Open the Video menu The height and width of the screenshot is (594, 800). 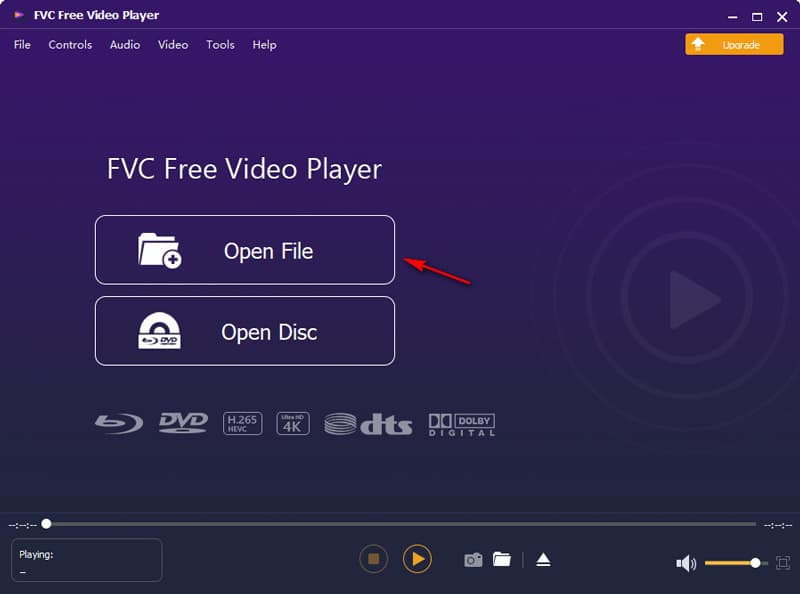click(173, 45)
